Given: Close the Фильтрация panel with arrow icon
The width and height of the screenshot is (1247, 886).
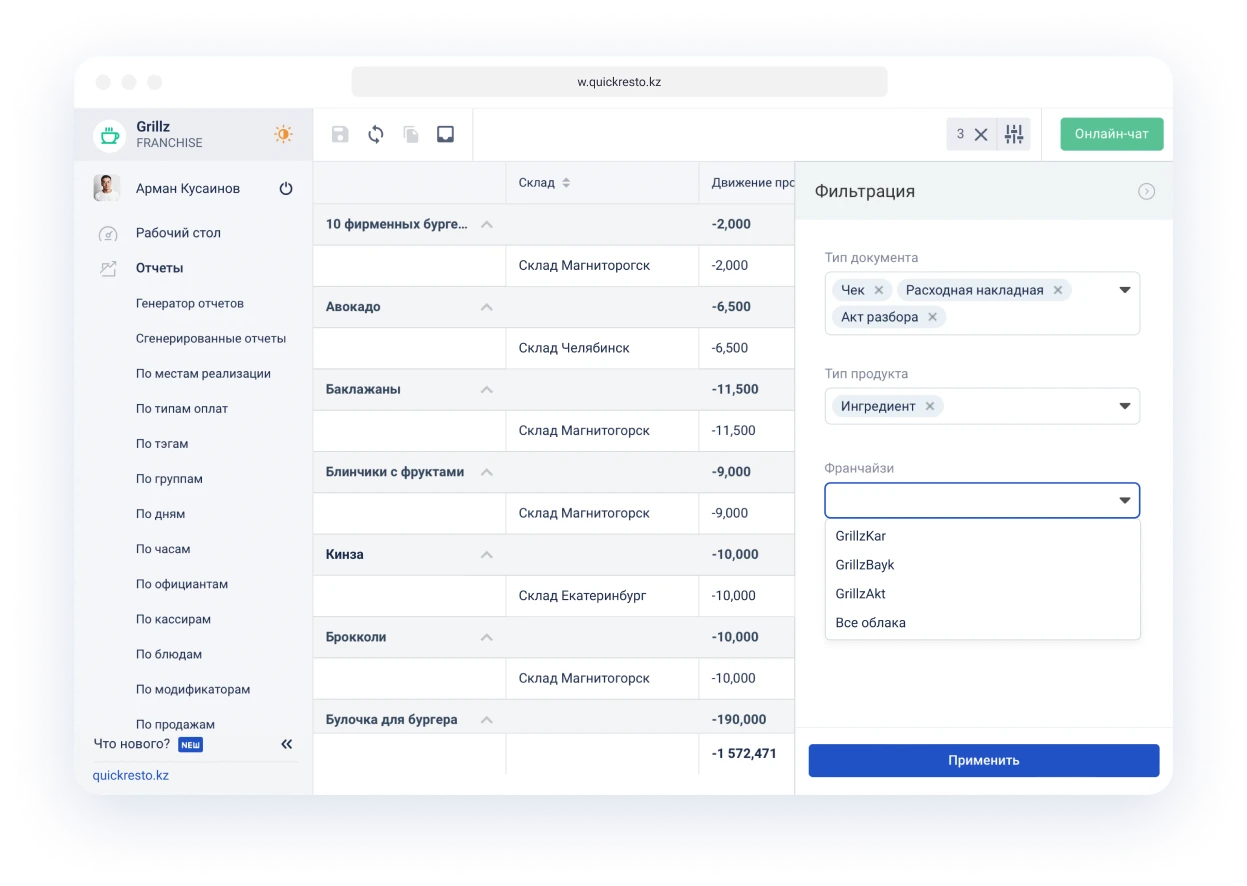Looking at the screenshot, I should tap(1147, 191).
